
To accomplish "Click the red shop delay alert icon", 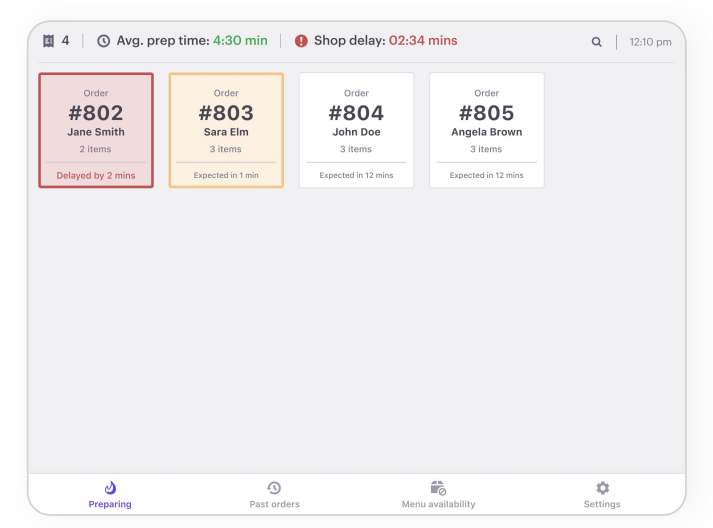I will 301,41.
